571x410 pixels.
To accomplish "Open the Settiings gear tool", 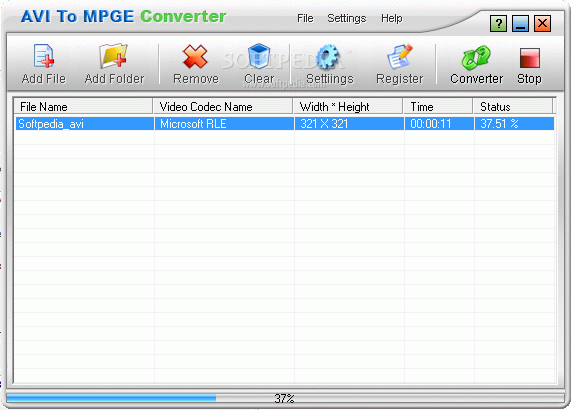I will point(329,64).
